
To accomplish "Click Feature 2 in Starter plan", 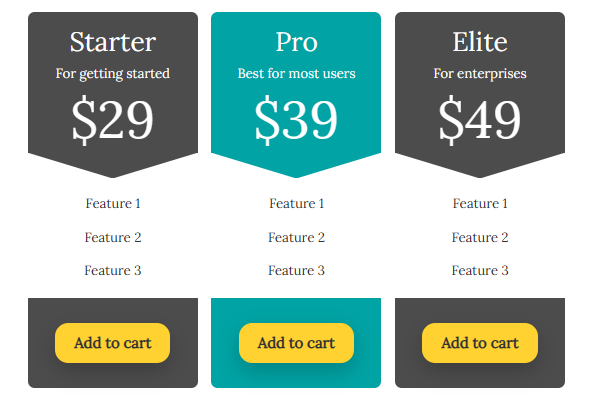I will (113, 237).
